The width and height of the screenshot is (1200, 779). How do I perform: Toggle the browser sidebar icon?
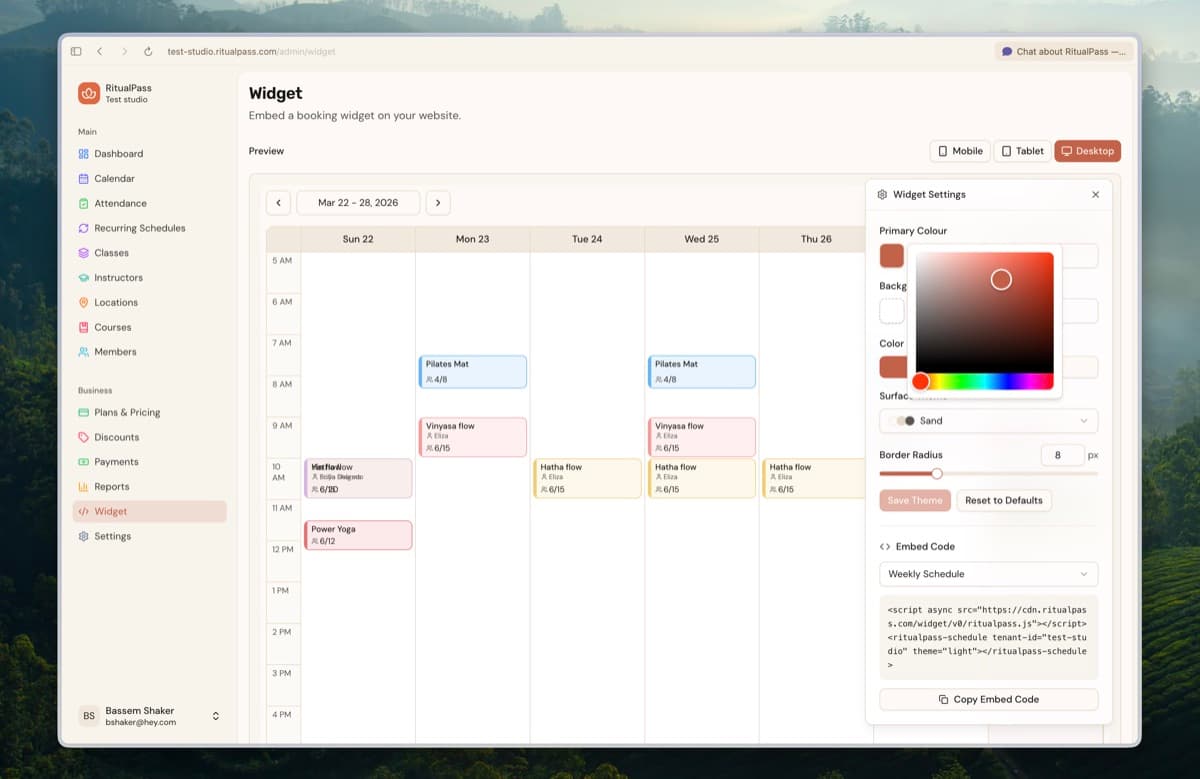coord(76,51)
